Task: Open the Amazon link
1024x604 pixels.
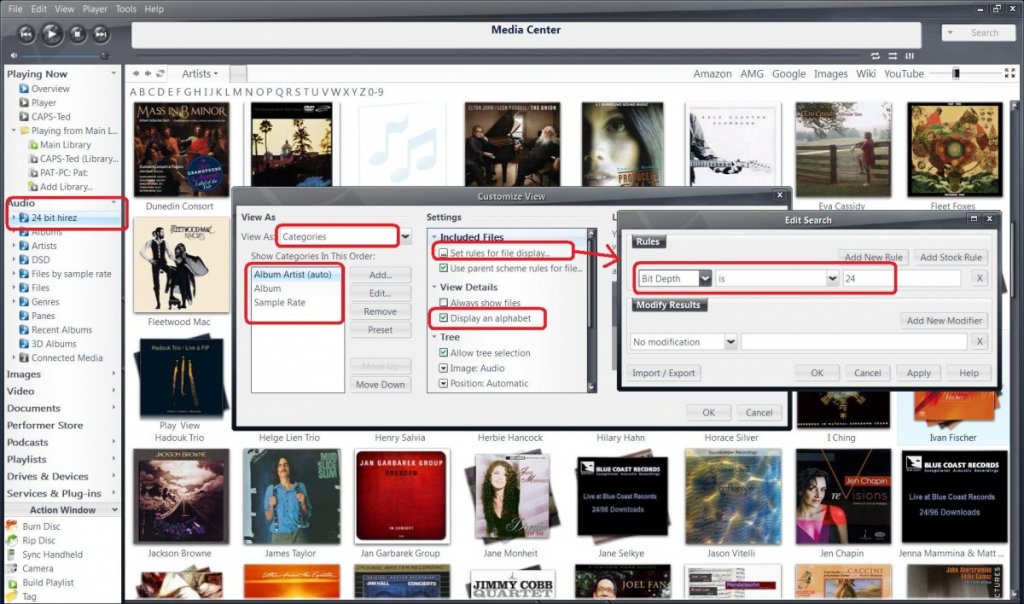Action: click(x=712, y=74)
